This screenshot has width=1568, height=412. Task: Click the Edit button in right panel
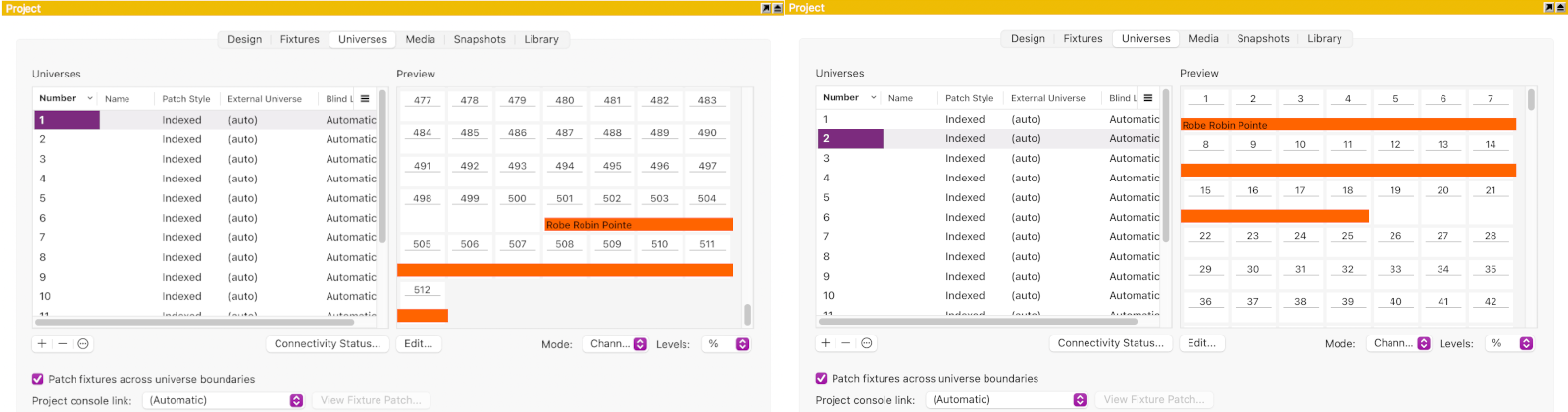pos(1201,343)
